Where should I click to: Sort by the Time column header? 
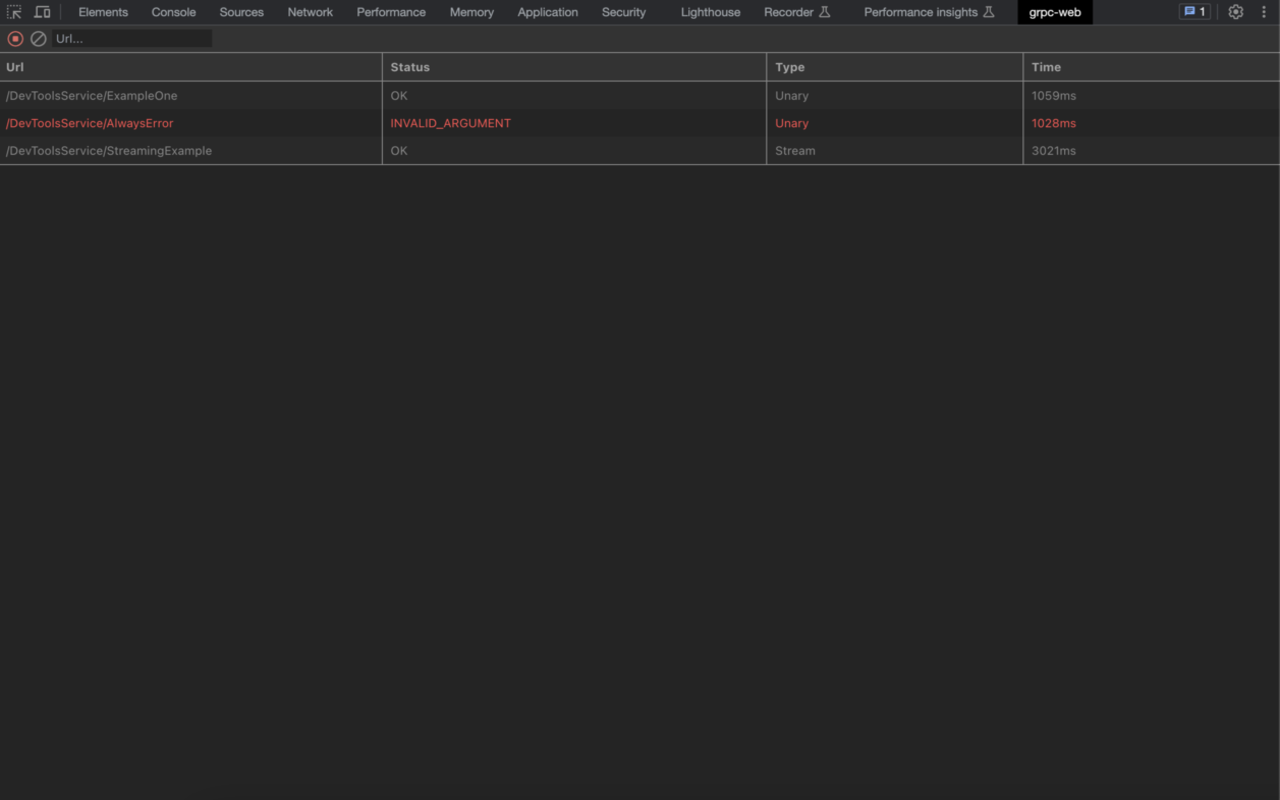1152,67
